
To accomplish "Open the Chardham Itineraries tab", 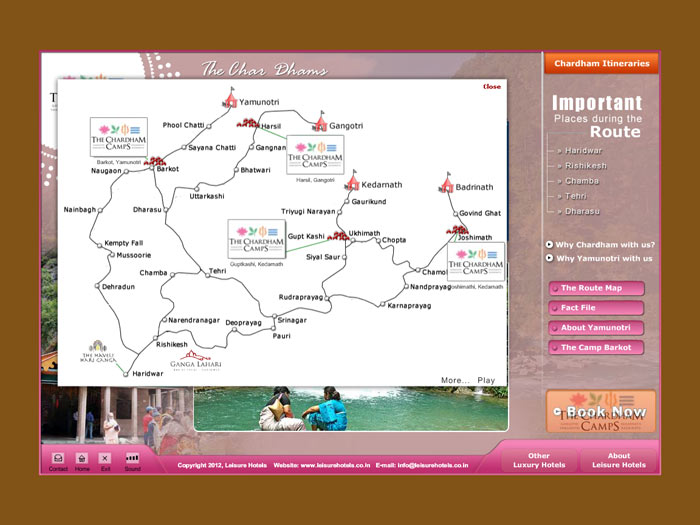I will (601, 63).
